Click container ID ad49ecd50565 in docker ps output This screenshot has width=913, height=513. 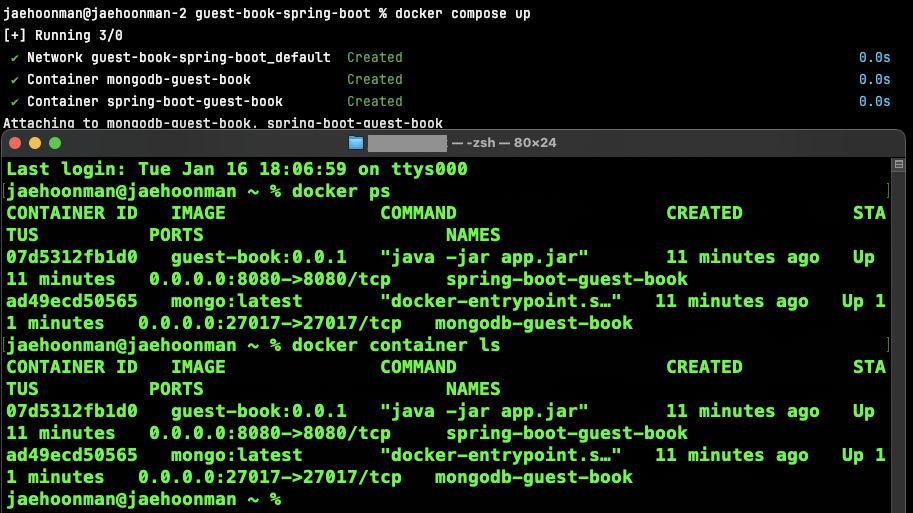(72, 302)
